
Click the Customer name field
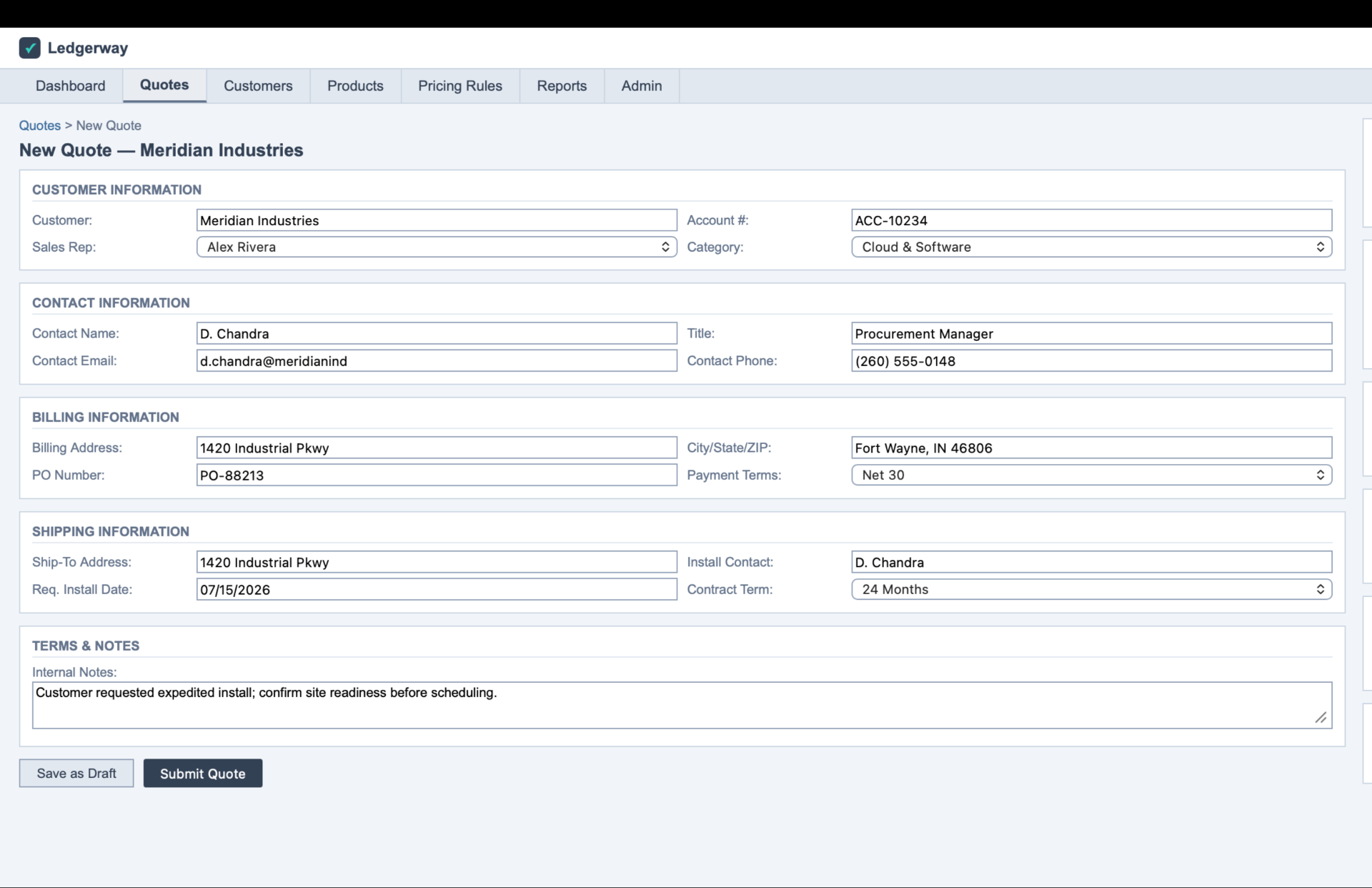[437, 220]
